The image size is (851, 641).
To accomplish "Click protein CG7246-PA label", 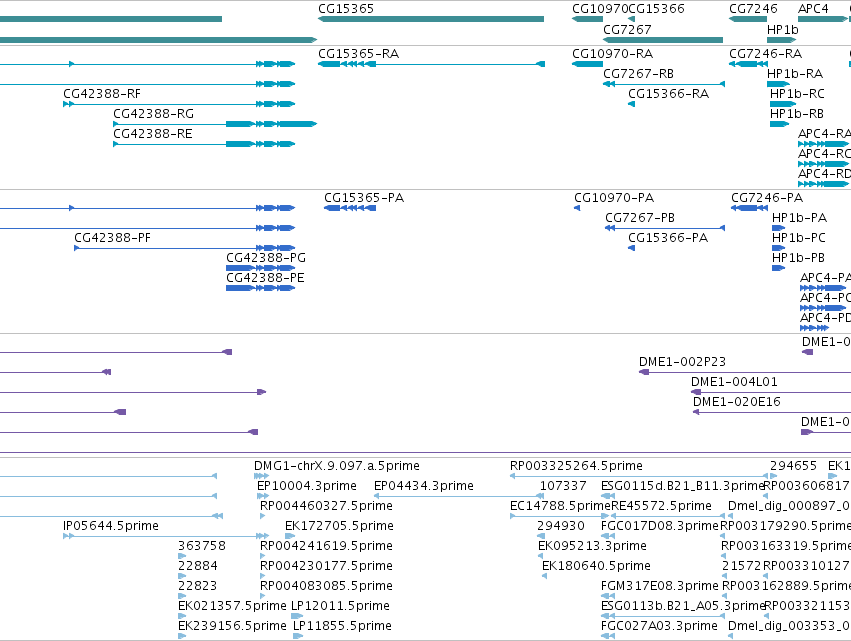I will tap(767, 198).
